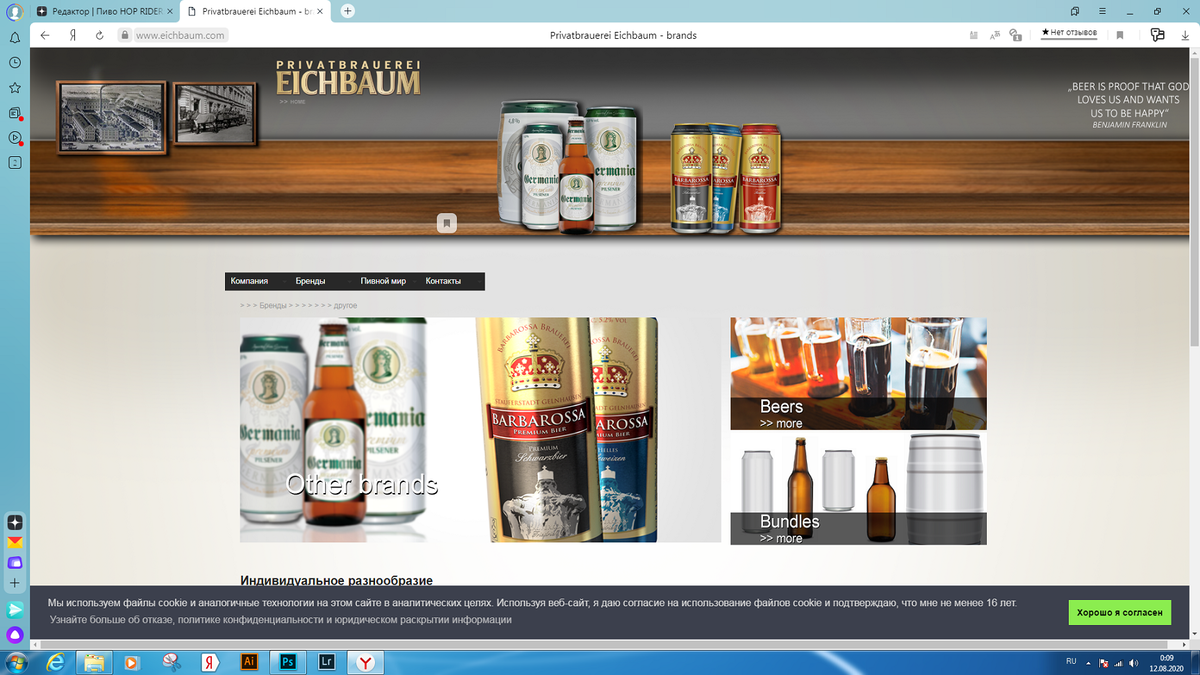This screenshot has height=675, width=1200.
Task: Open the password manager key icon
Action: coord(1158,35)
